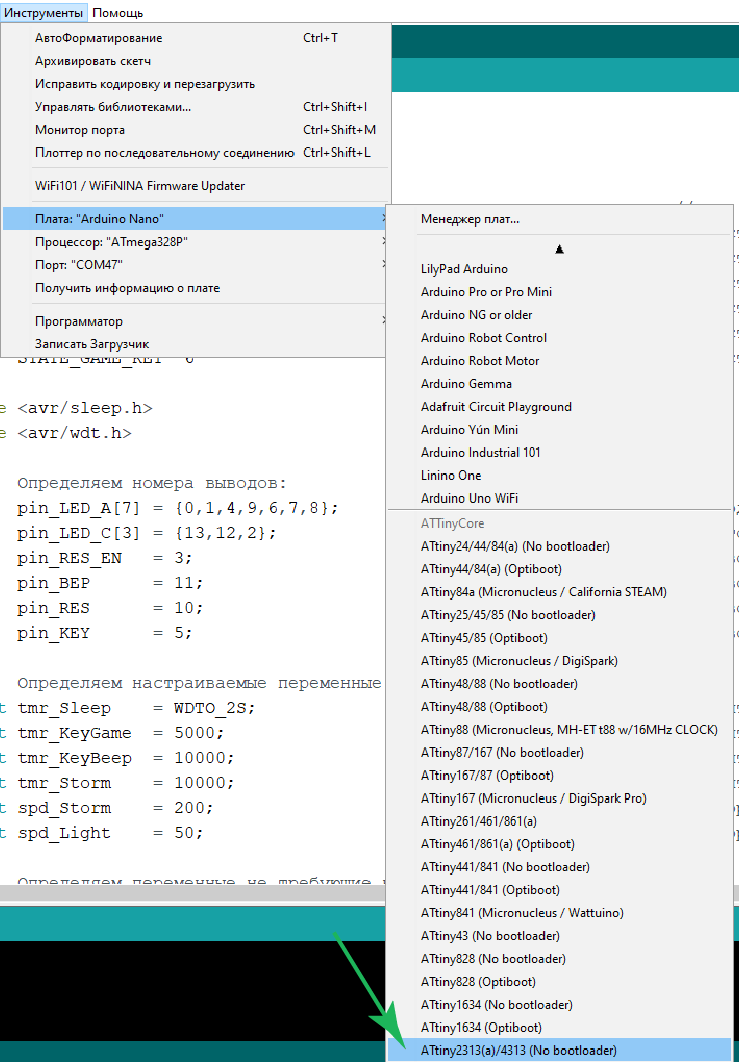Screen dimensions: 740x1063
Task: Click the <avr/sleep.h> include line
Action: click(x=85, y=409)
